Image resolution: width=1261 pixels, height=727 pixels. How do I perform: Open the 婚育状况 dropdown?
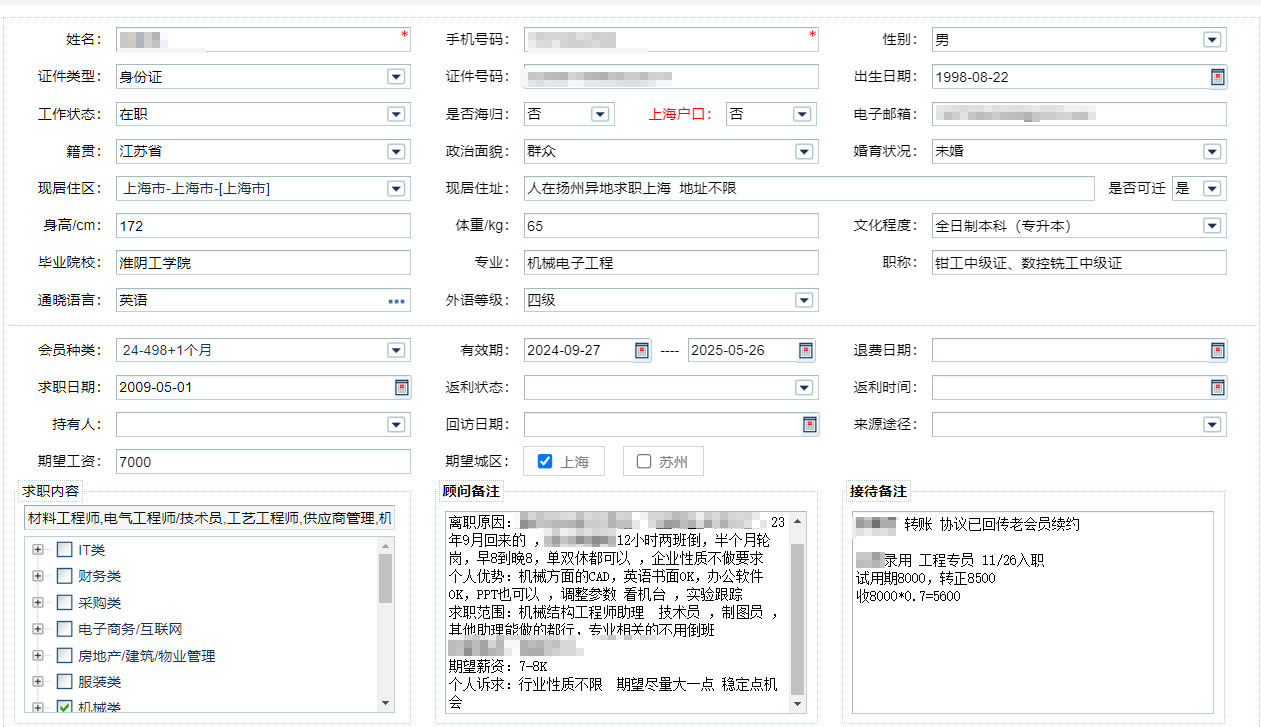[x=1212, y=152]
